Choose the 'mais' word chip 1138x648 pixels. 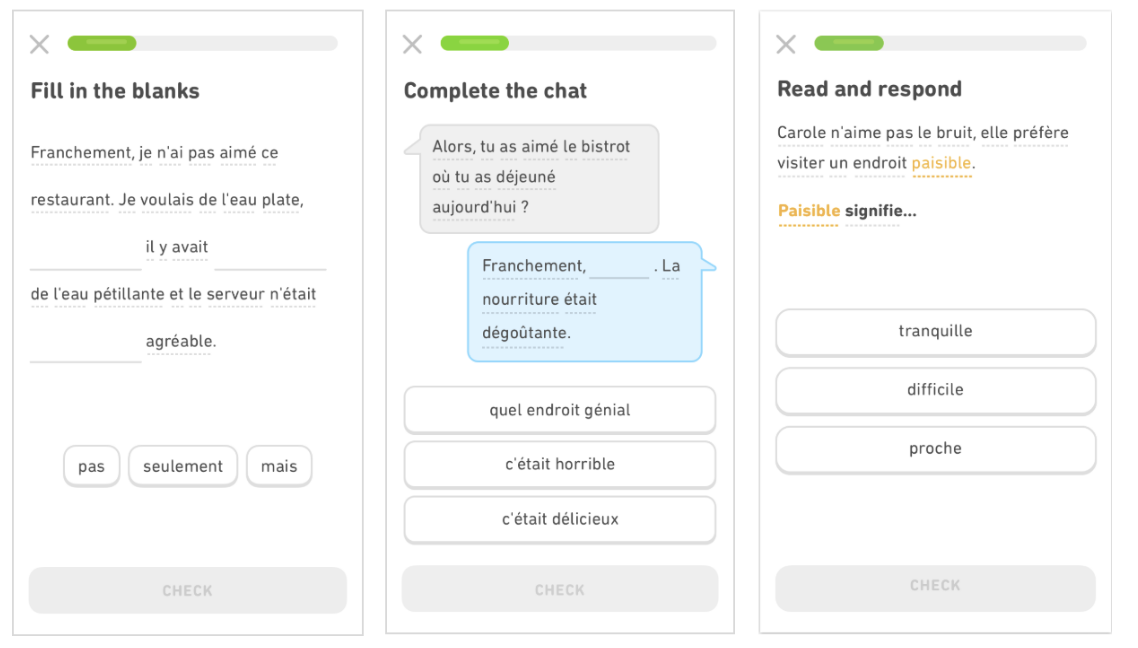click(x=279, y=466)
